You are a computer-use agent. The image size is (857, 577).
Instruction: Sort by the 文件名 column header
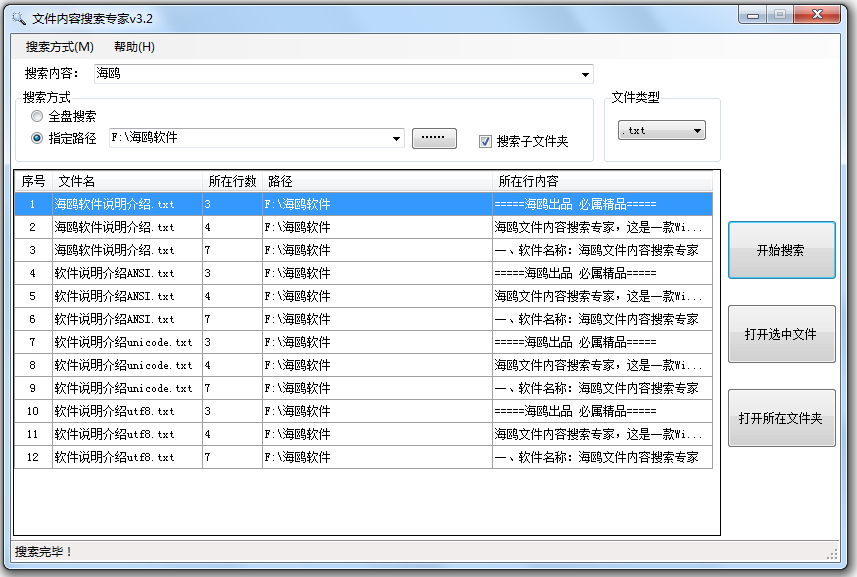click(x=127, y=181)
